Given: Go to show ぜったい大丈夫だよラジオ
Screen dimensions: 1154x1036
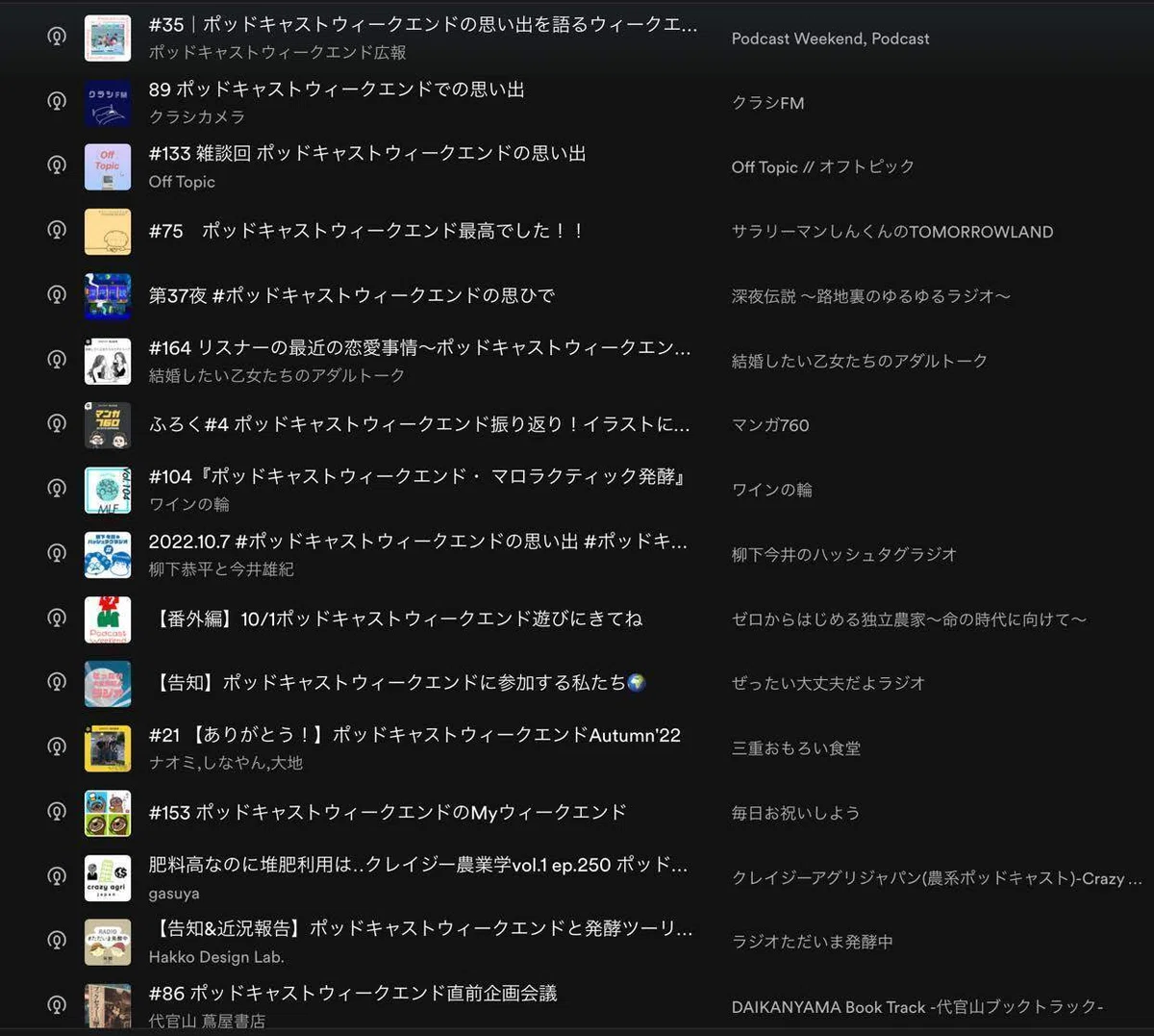Looking at the screenshot, I should point(828,683).
